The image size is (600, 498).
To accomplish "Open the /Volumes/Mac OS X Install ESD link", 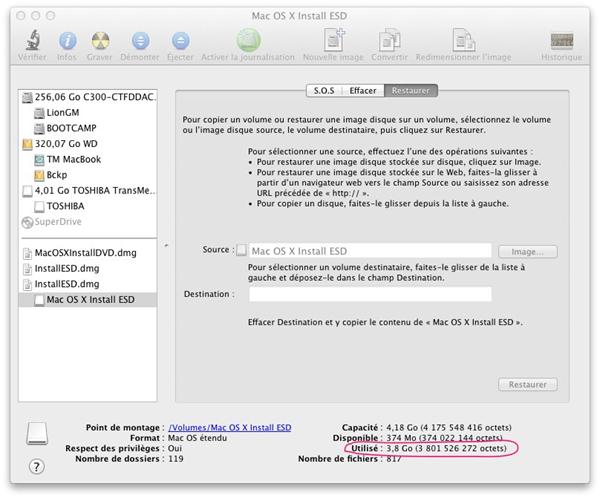I will click(x=230, y=427).
